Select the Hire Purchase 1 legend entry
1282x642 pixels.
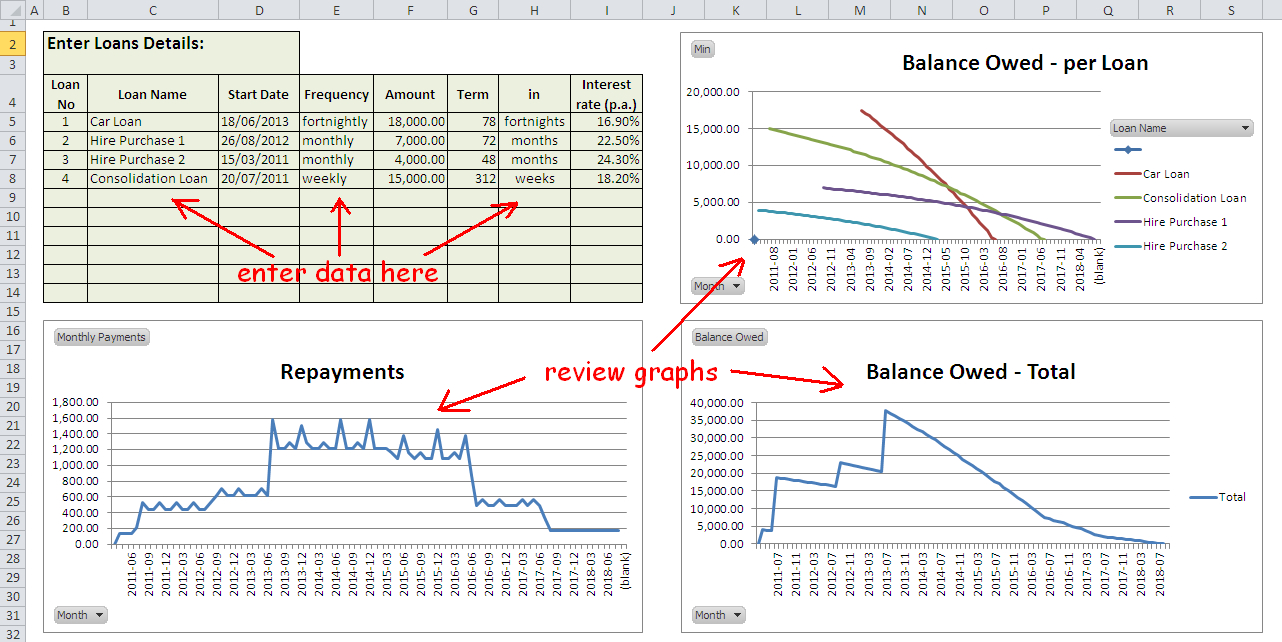point(1184,222)
